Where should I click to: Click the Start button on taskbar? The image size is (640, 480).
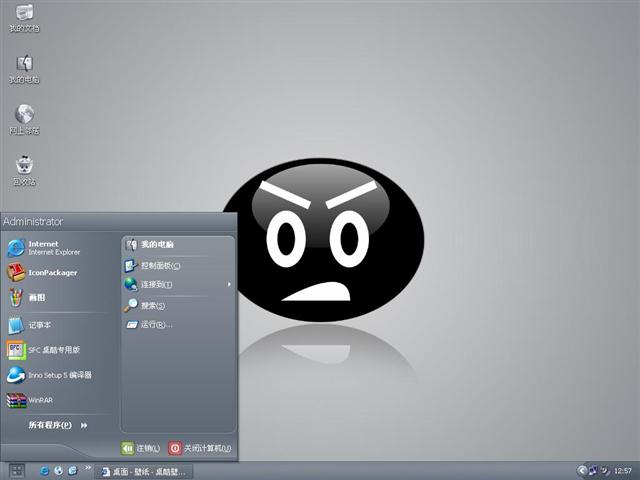17,471
